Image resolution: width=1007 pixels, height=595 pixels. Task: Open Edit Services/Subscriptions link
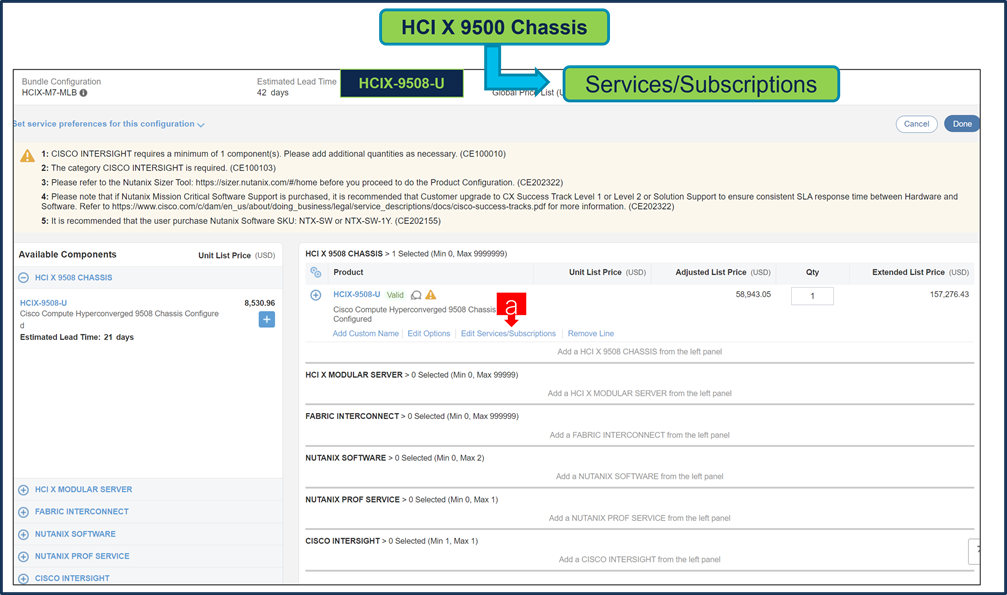pos(508,333)
